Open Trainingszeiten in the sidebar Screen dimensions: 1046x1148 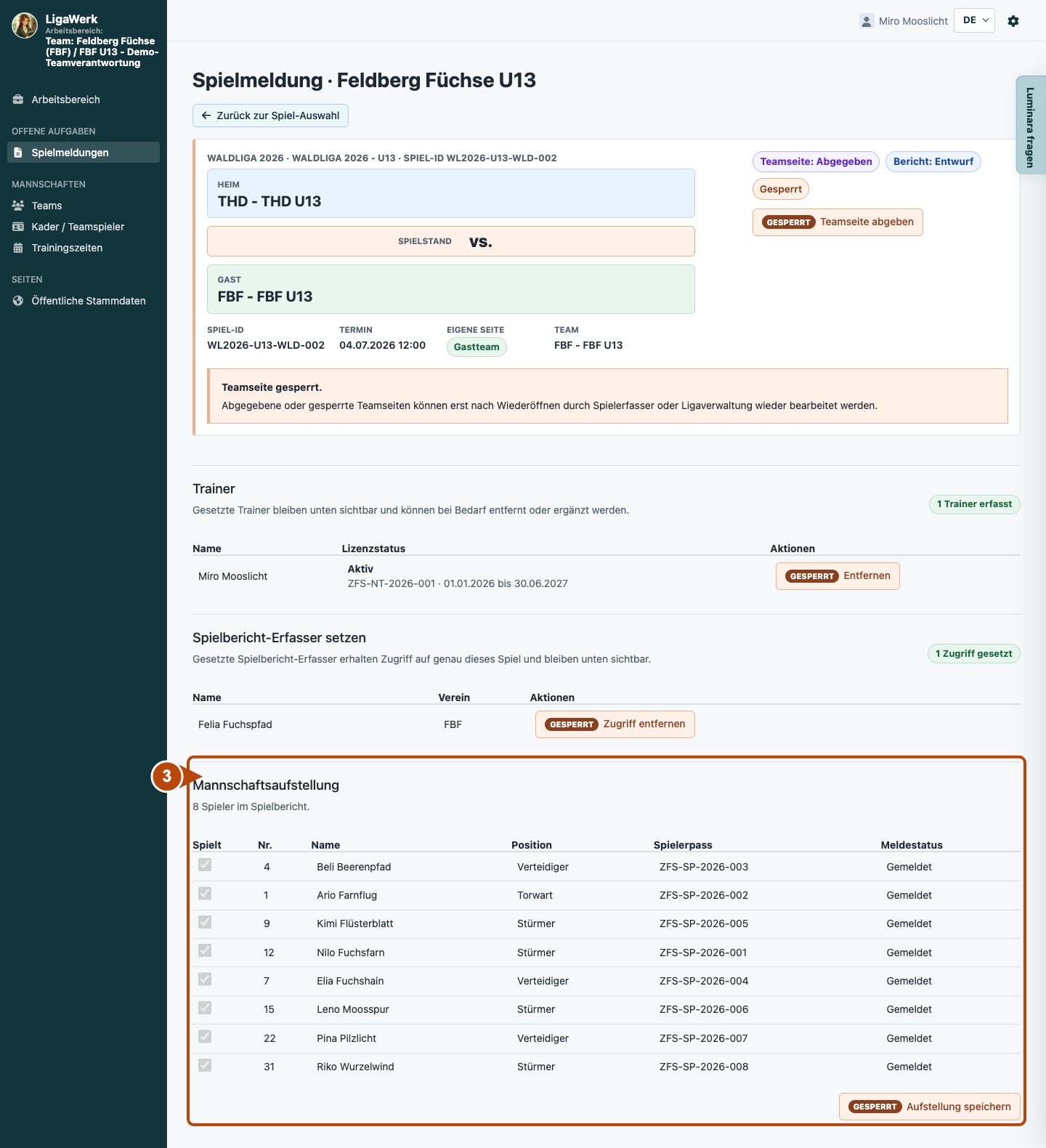84,248
